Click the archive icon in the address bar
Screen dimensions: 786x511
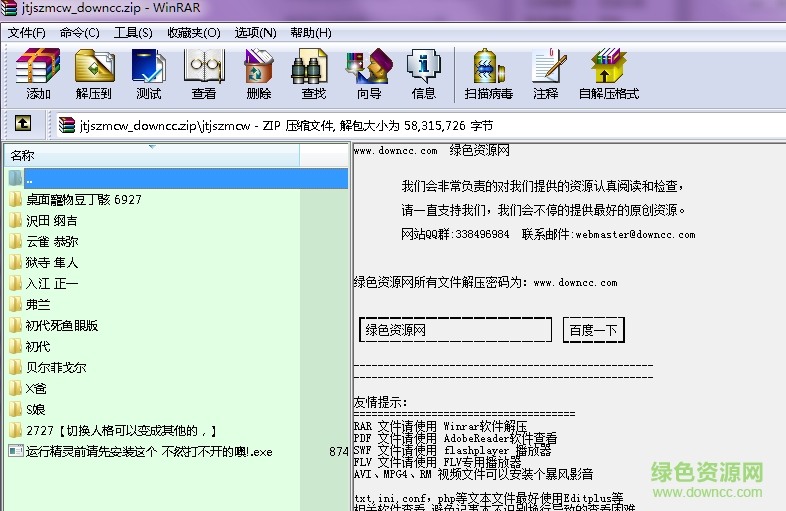click(67, 125)
